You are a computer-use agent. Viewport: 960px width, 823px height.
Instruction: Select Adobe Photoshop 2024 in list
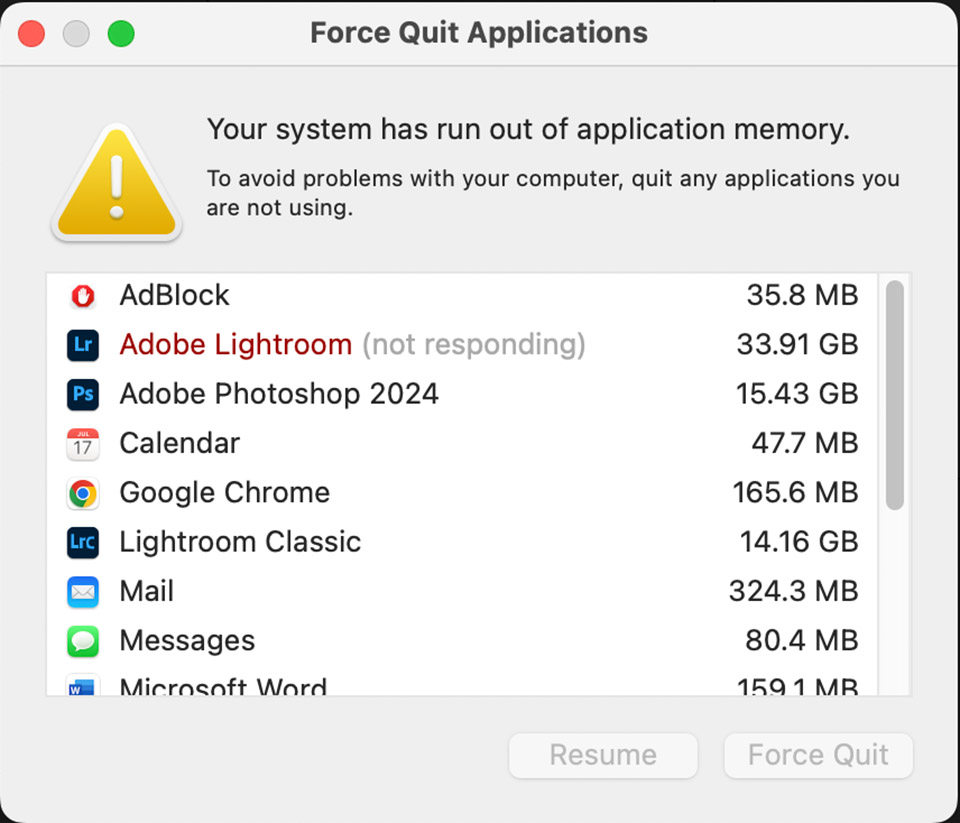pyautogui.click(x=279, y=394)
